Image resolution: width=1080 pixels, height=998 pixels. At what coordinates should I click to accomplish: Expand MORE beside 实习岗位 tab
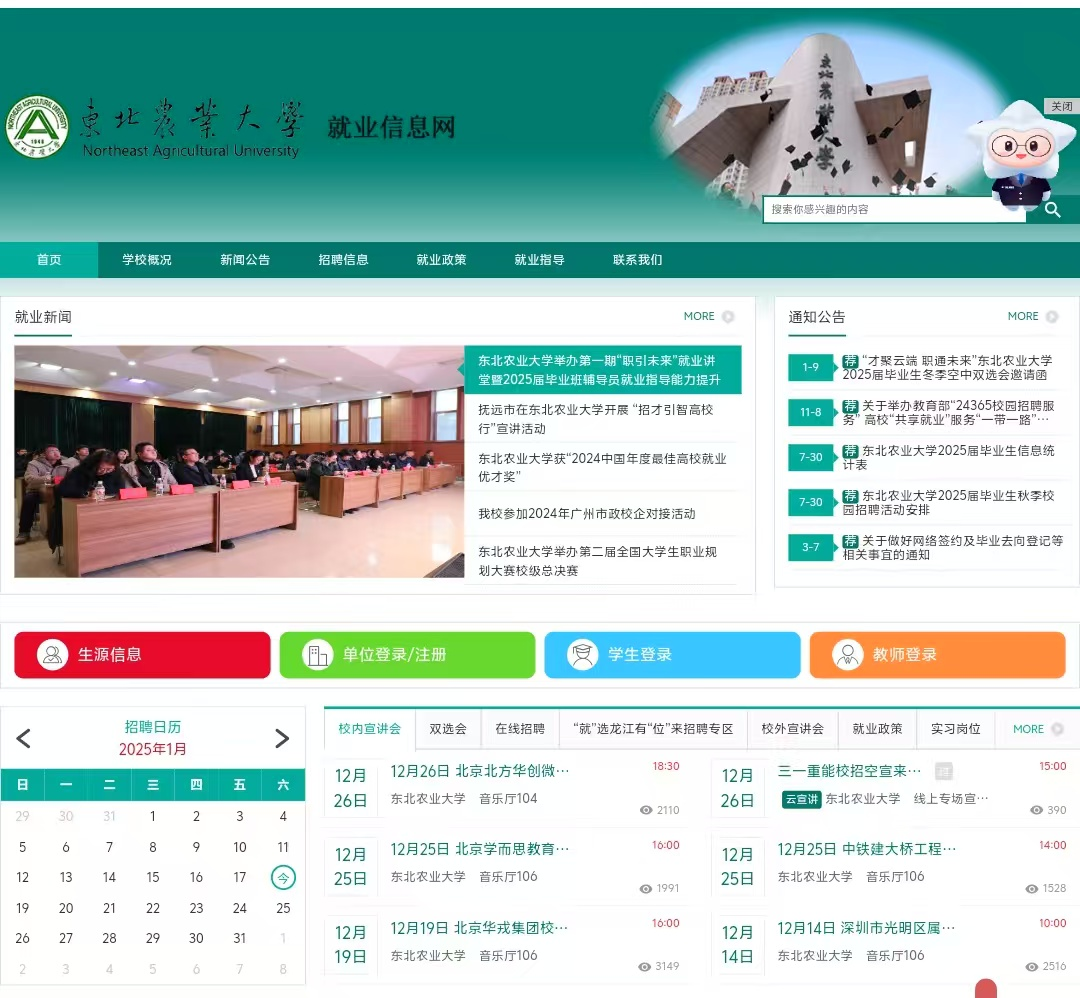1037,729
